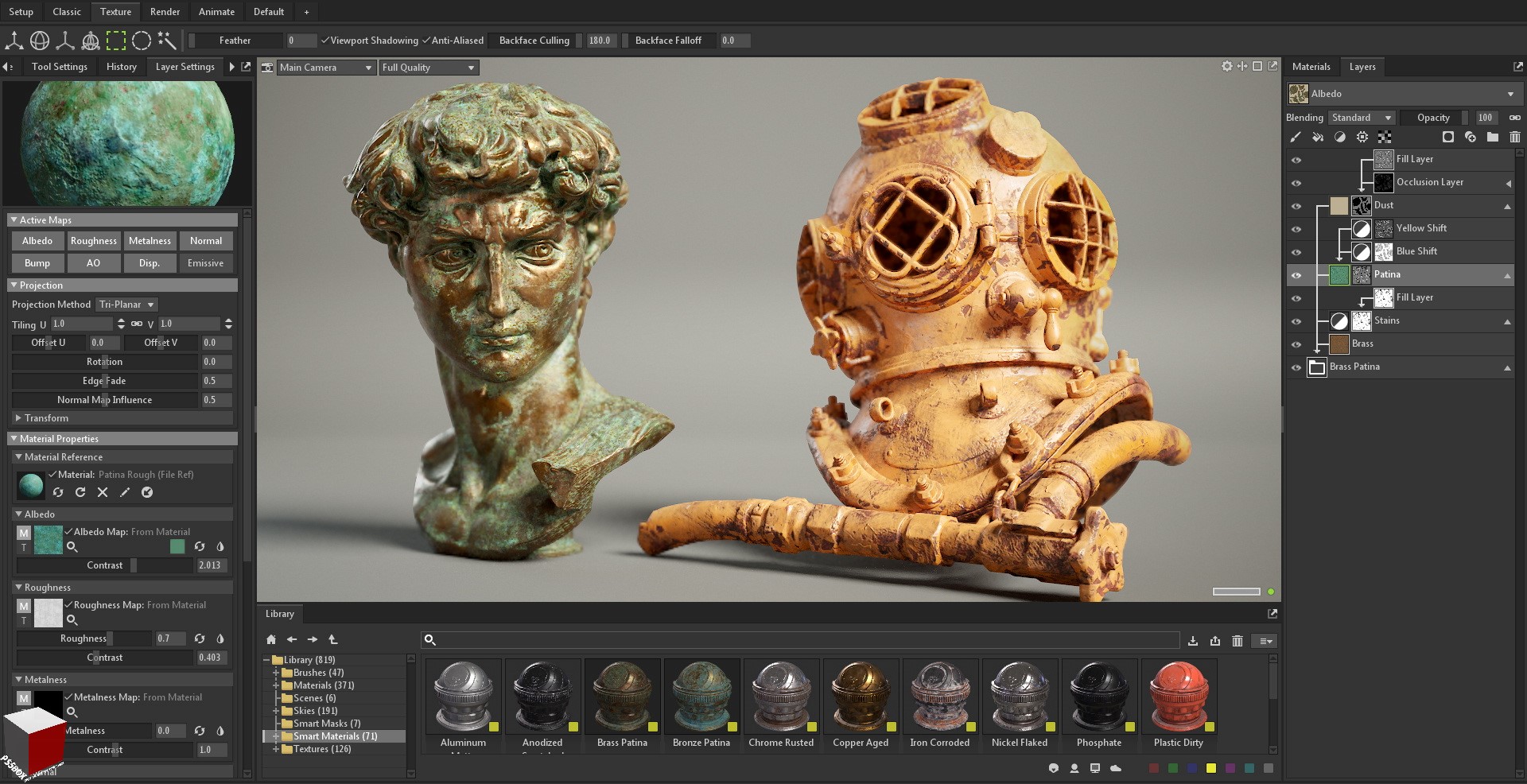This screenshot has width=1527, height=784.
Task: Click the magnifier icon under Albedo Map
Action: pyautogui.click(x=72, y=546)
